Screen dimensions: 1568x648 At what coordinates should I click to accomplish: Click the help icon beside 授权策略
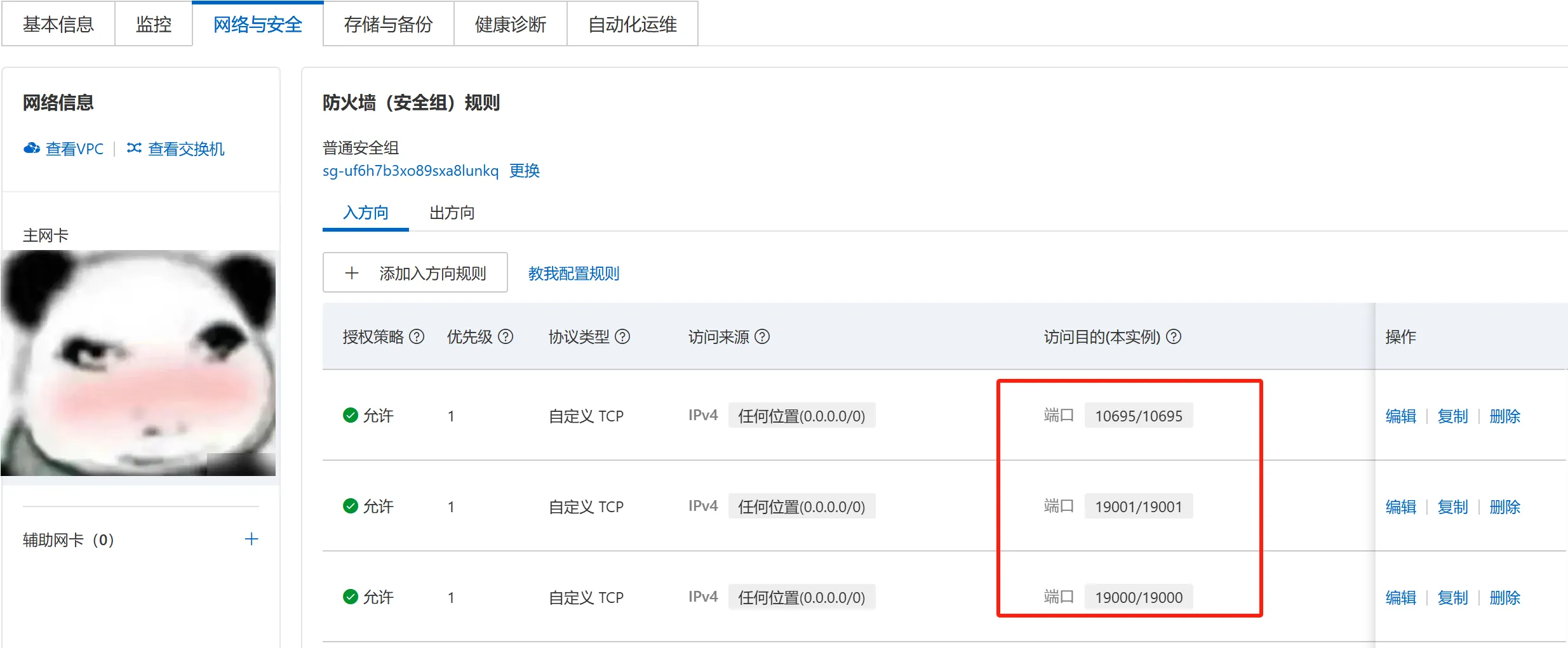click(x=417, y=336)
